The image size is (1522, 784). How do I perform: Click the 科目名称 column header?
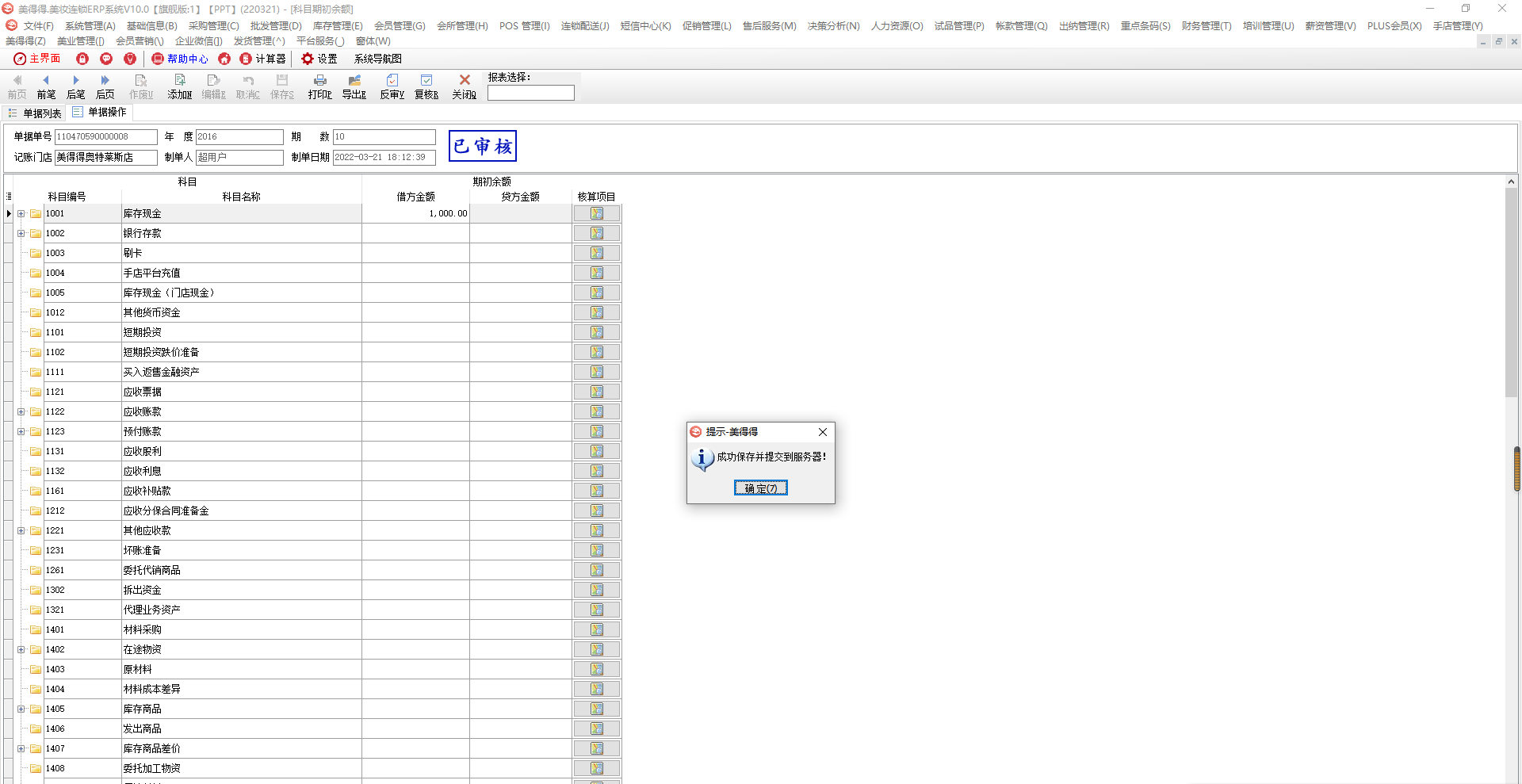pyautogui.click(x=241, y=197)
